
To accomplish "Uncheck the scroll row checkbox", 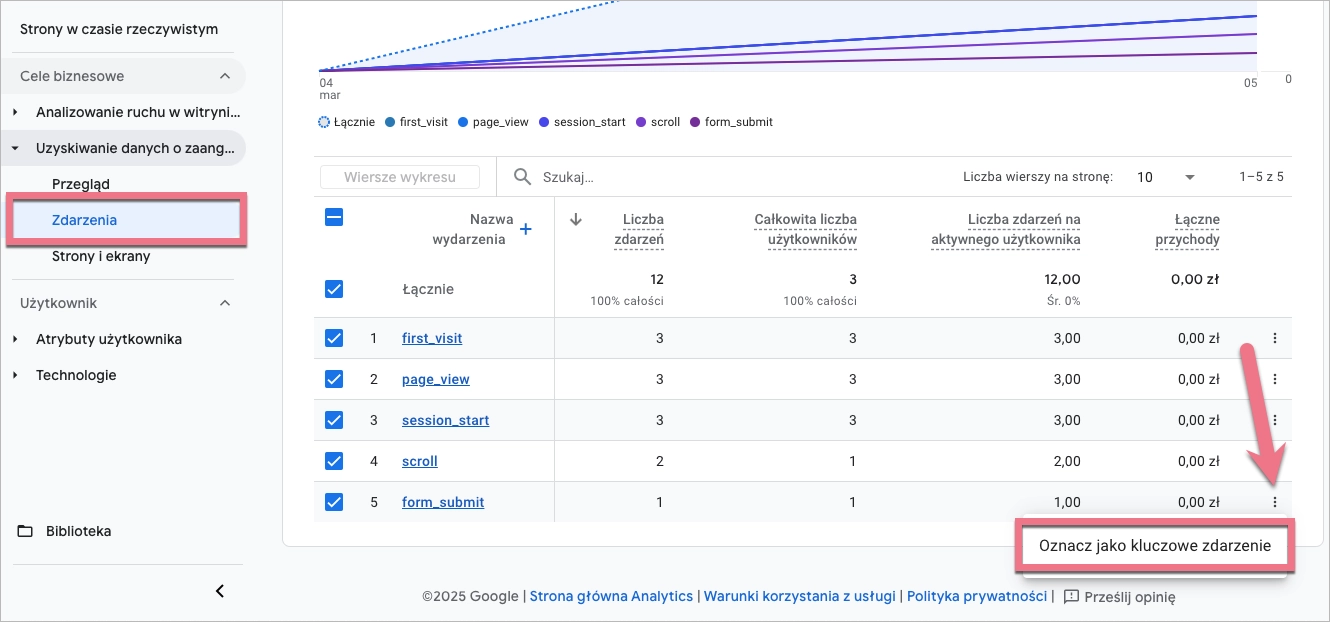I will (x=334, y=461).
